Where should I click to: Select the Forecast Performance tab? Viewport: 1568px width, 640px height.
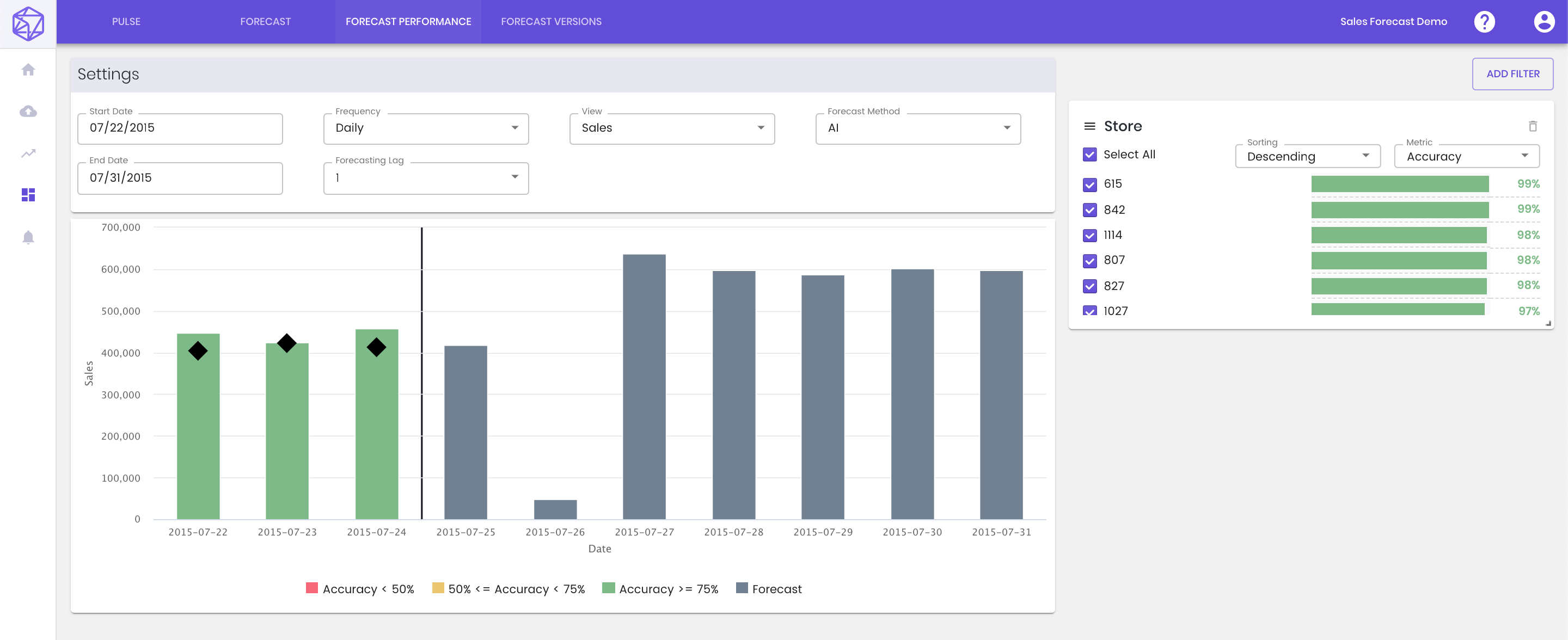click(x=408, y=22)
